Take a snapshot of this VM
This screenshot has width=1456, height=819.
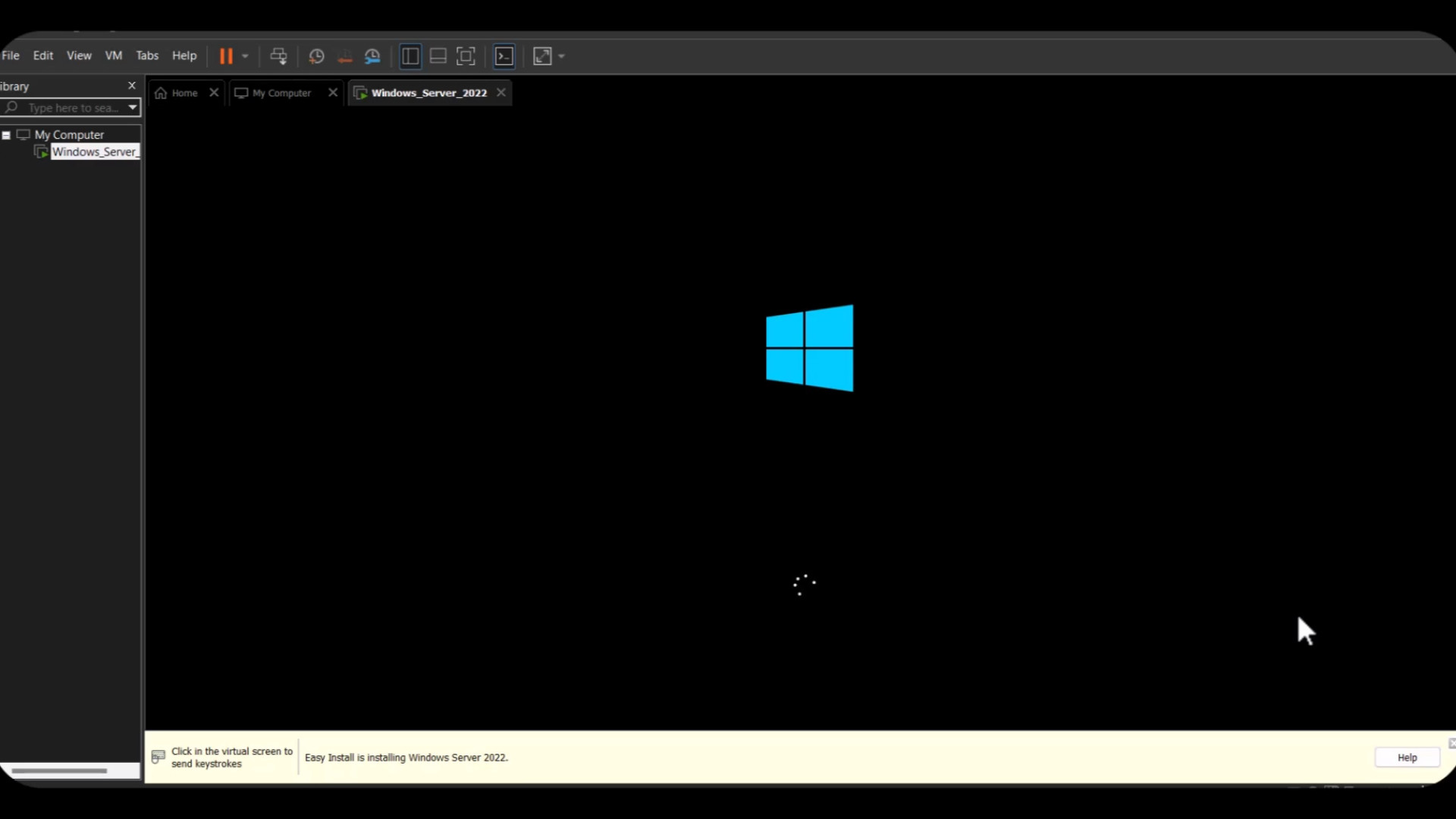coord(316,56)
